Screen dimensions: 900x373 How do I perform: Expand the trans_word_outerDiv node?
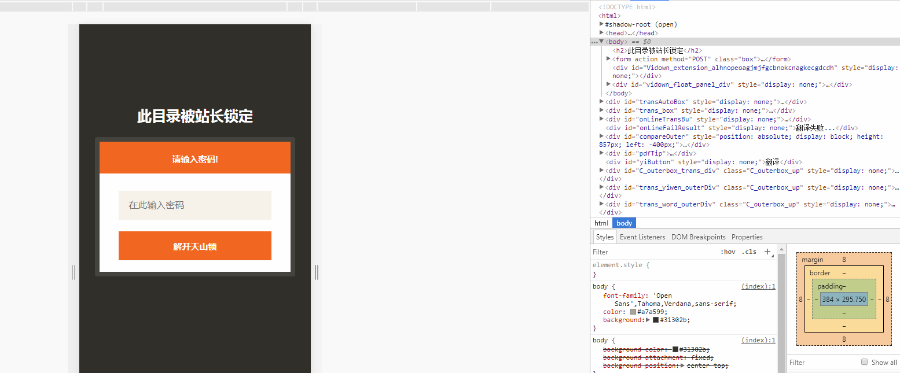pyautogui.click(x=601, y=204)
